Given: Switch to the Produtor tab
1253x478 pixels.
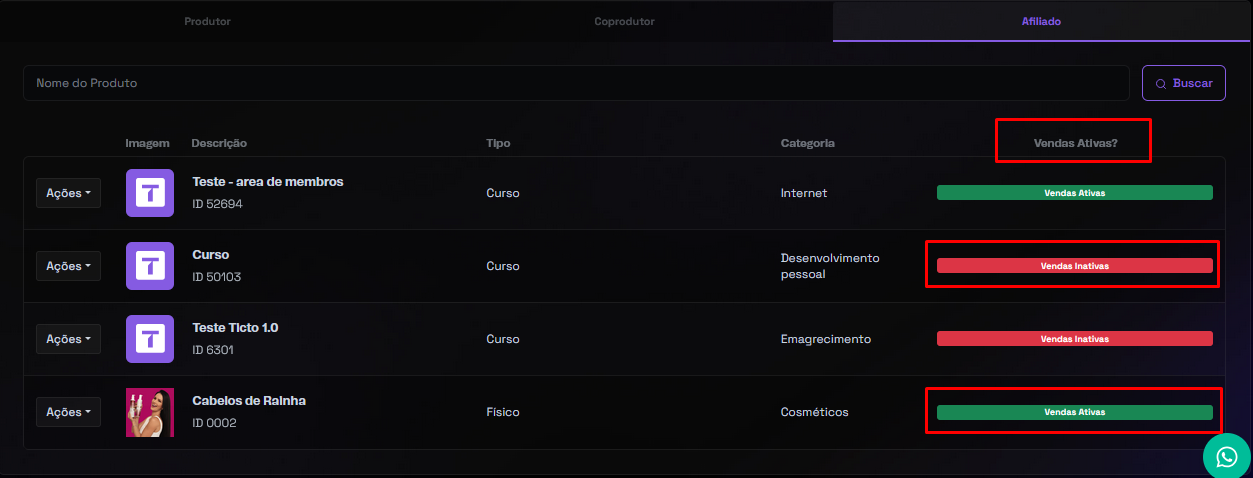Looking at the screenshot, I should [207, 21].
